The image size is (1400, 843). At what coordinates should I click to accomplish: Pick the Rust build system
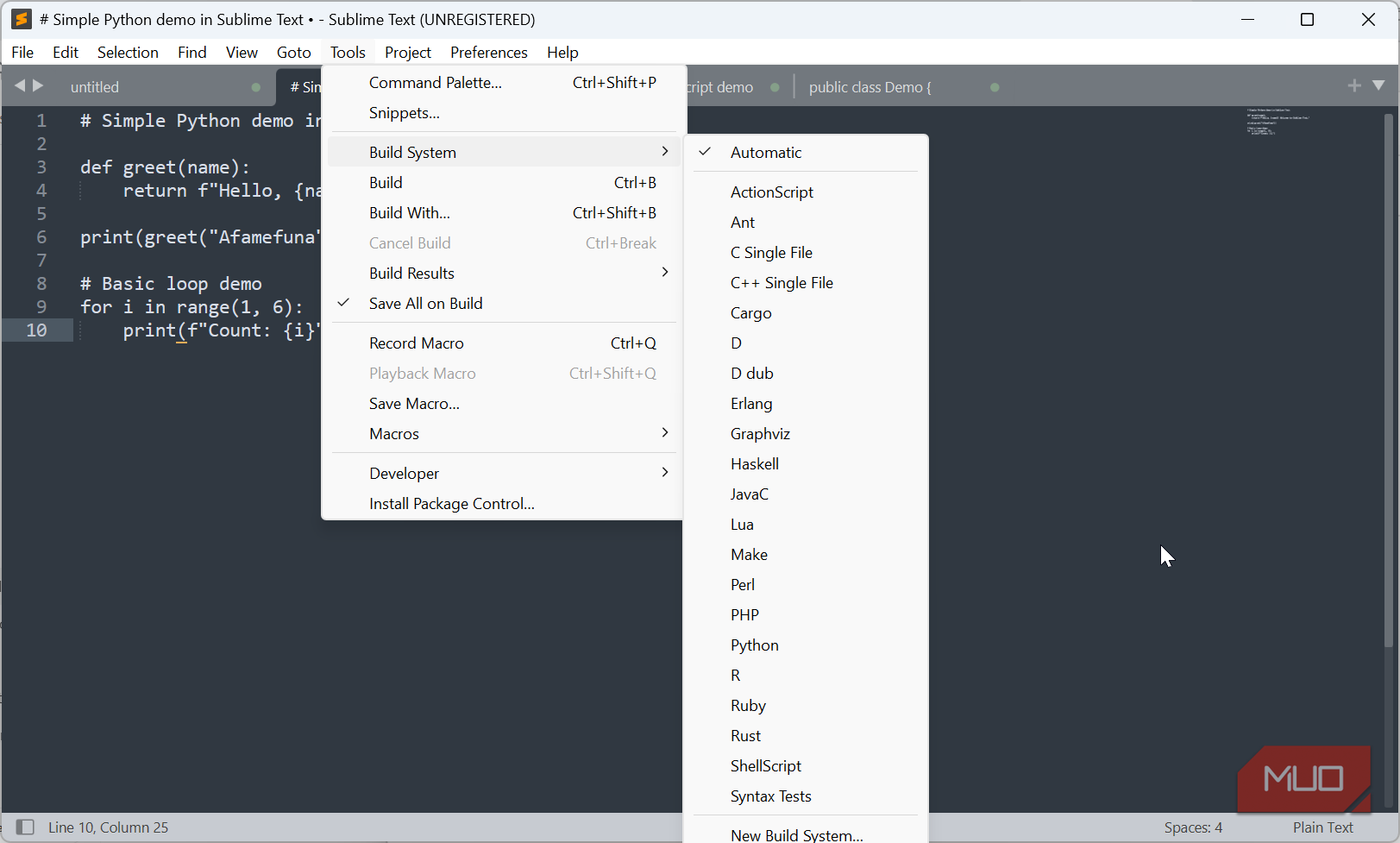click(806, 736)
